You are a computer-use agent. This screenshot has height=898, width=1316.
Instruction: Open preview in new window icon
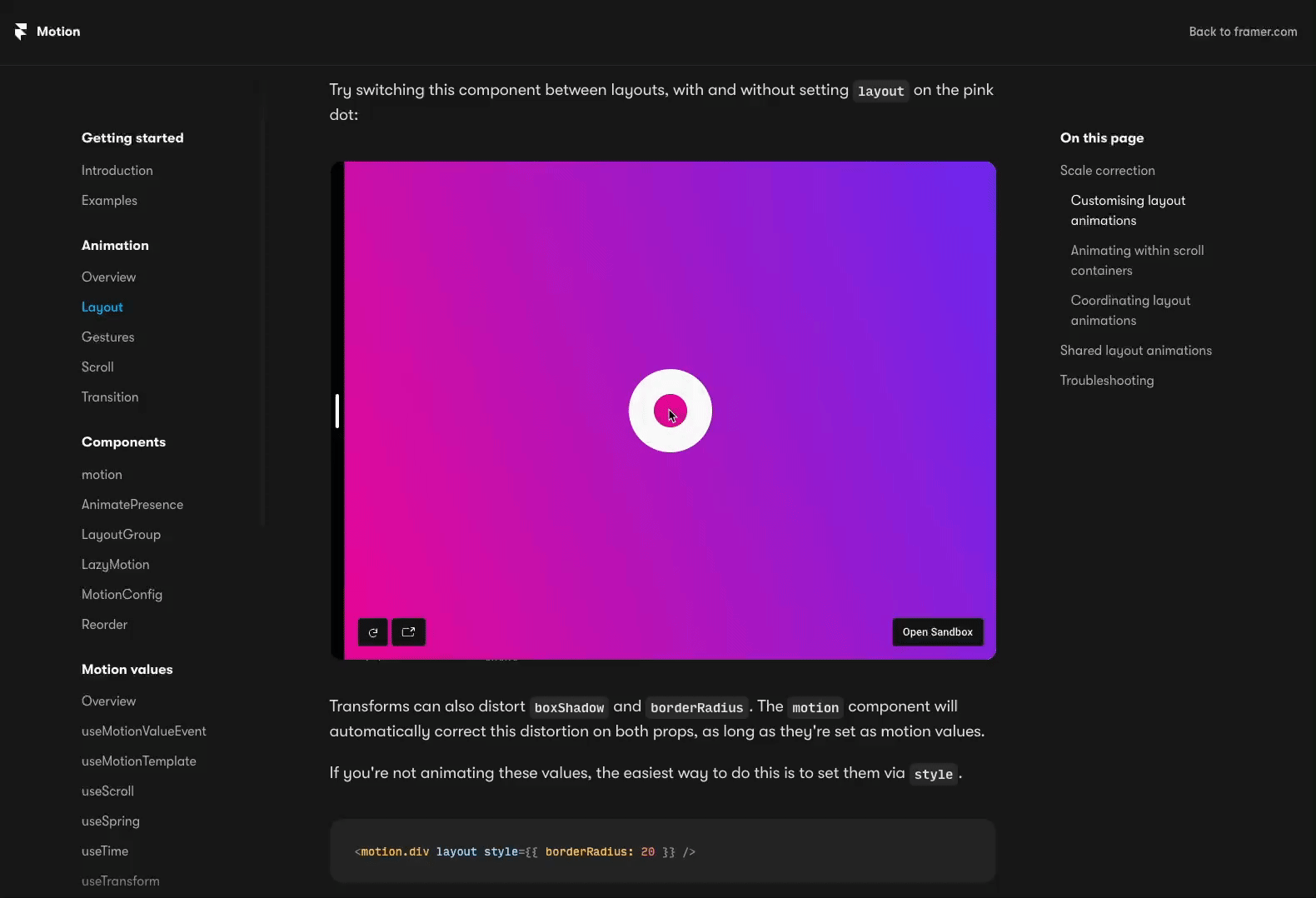pos(408,632)
